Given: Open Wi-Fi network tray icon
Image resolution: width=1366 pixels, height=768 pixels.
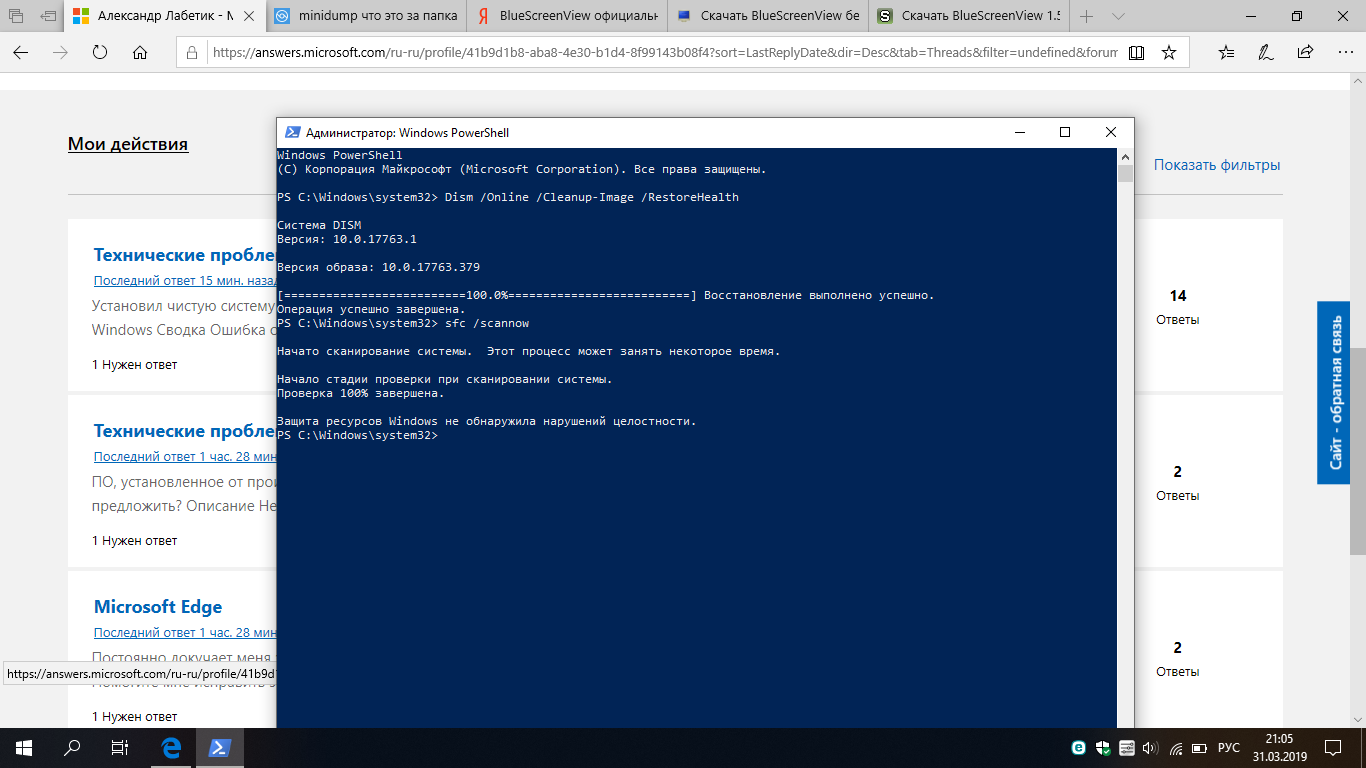Looking at the screenshot, I should [x=1176, y=748].
